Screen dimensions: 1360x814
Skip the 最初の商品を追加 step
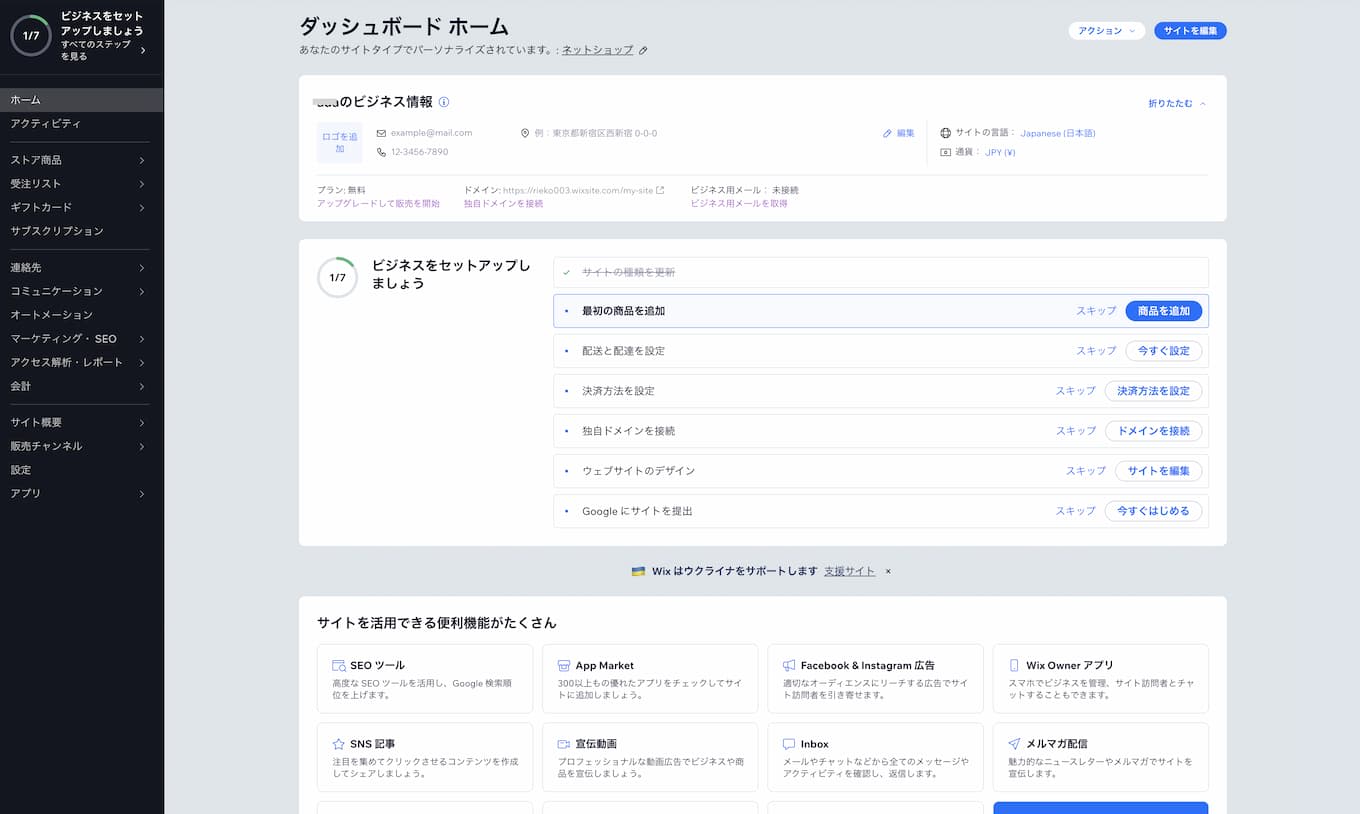[1096, 311]
